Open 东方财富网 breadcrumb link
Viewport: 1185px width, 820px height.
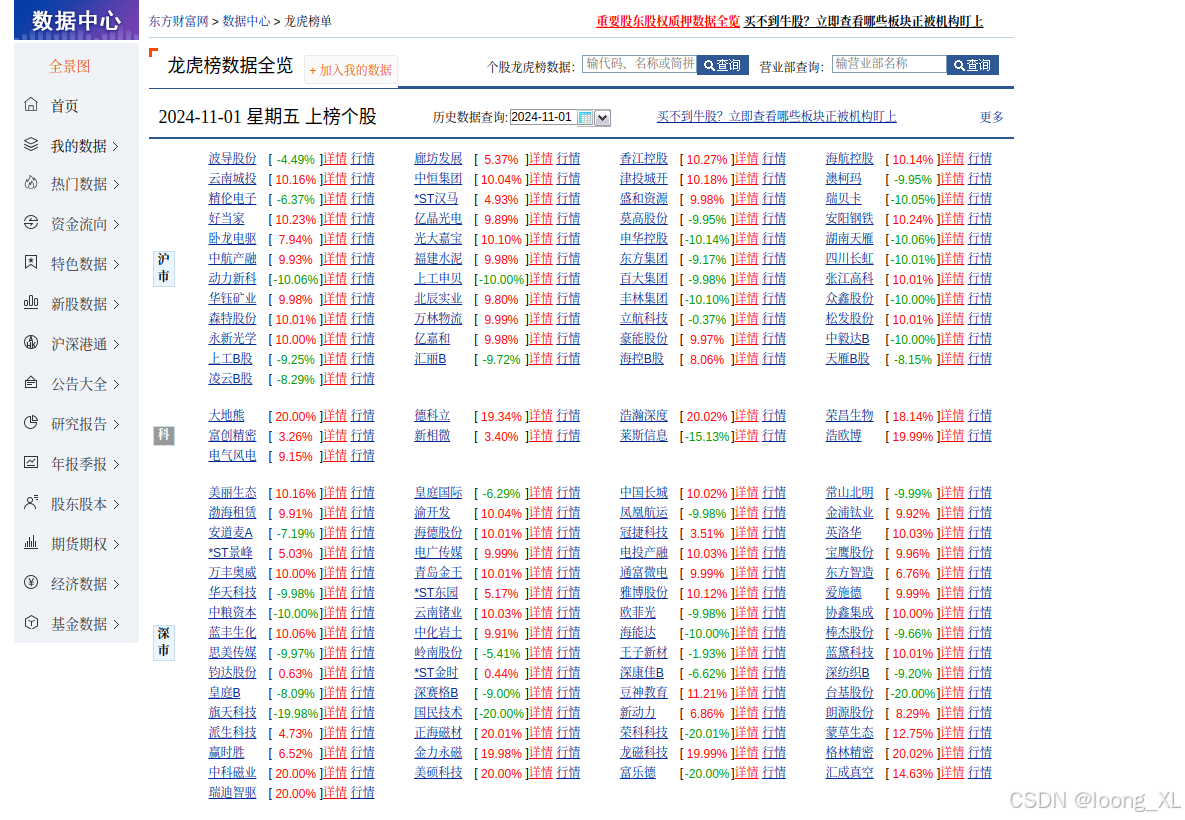coord(178,21)
